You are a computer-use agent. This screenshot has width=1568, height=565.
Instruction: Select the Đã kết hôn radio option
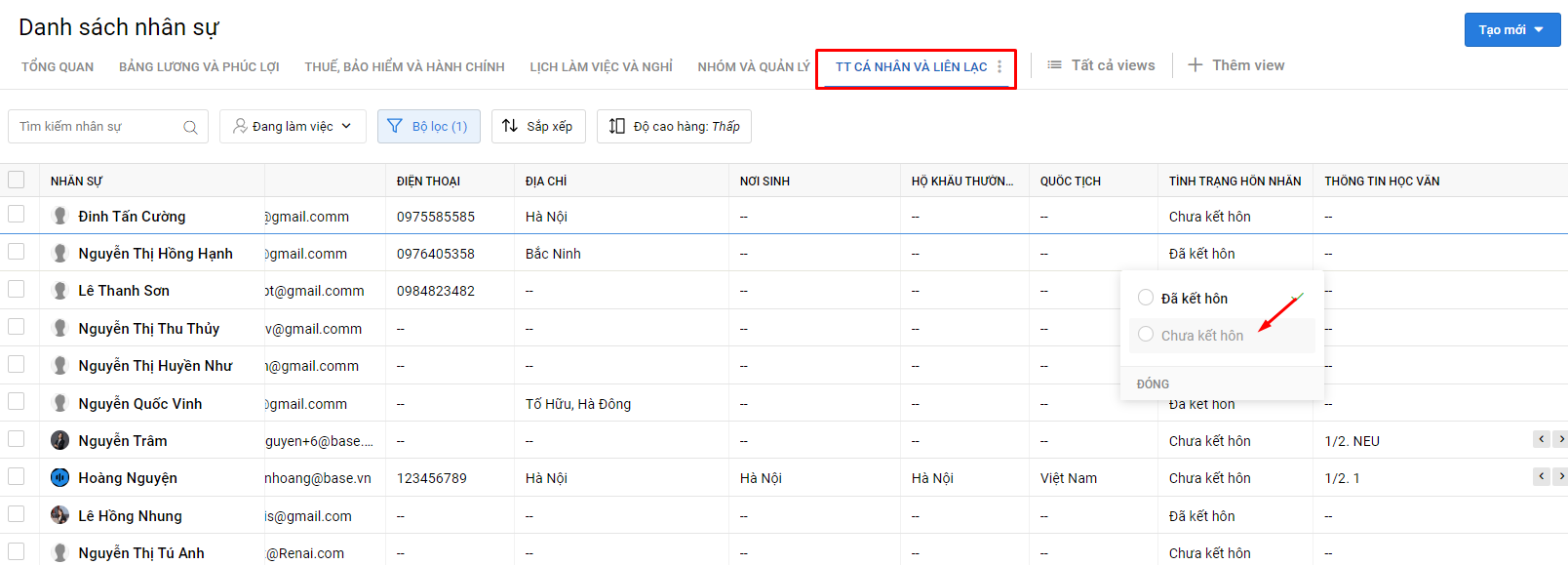click(x=1146, y=298)
